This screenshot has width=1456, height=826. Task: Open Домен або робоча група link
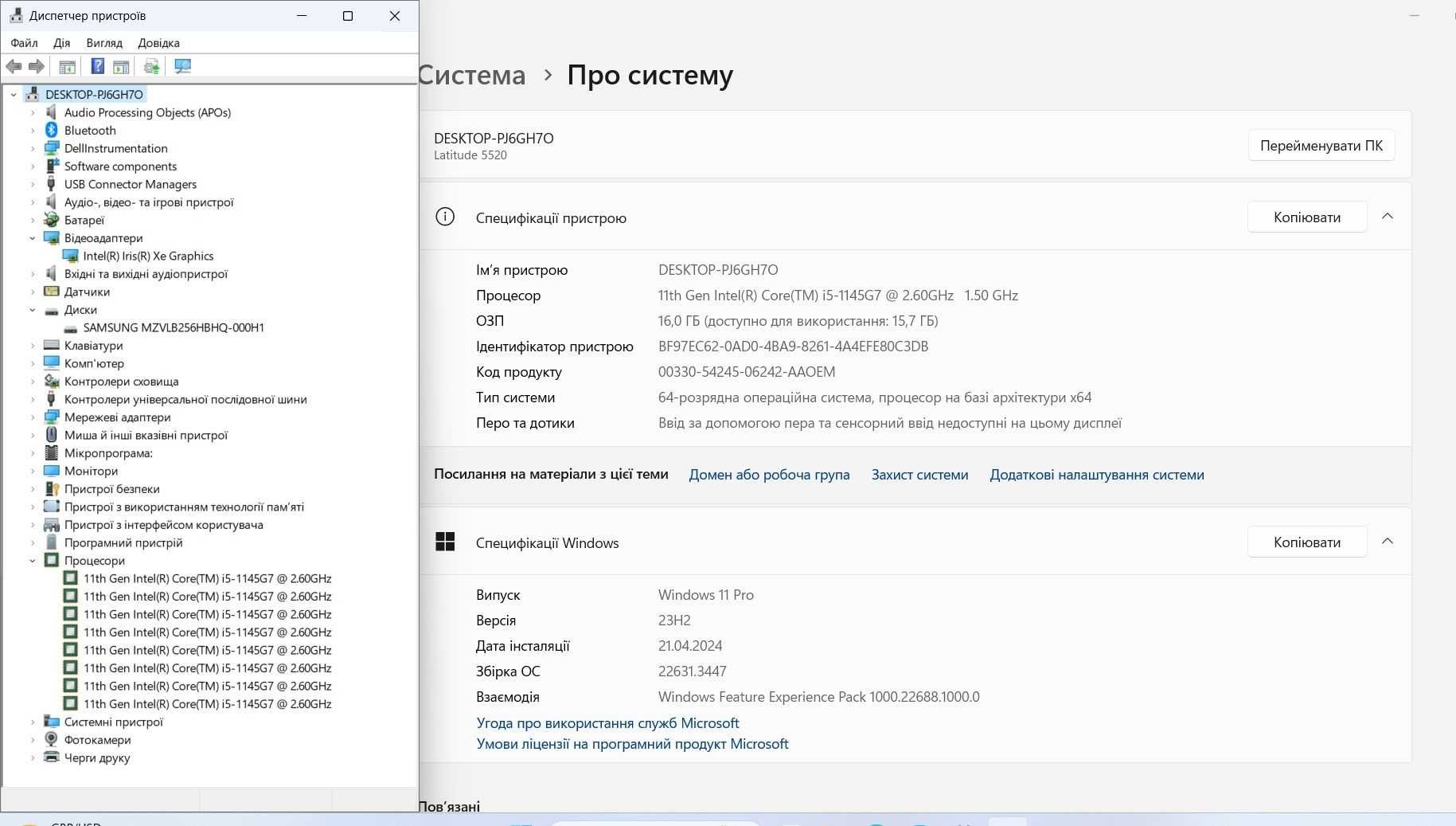(x=769, y=475)
